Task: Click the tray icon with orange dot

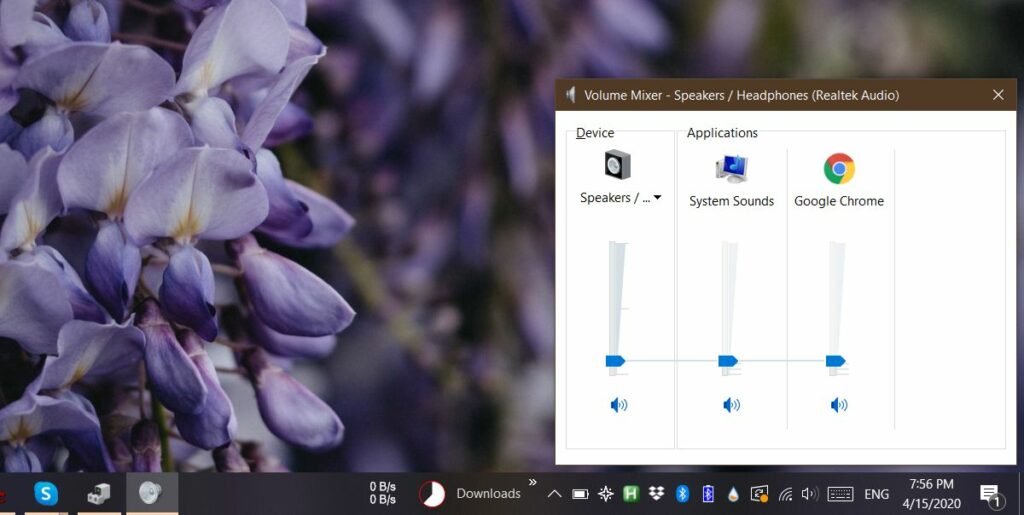Action: pos(759,494)
